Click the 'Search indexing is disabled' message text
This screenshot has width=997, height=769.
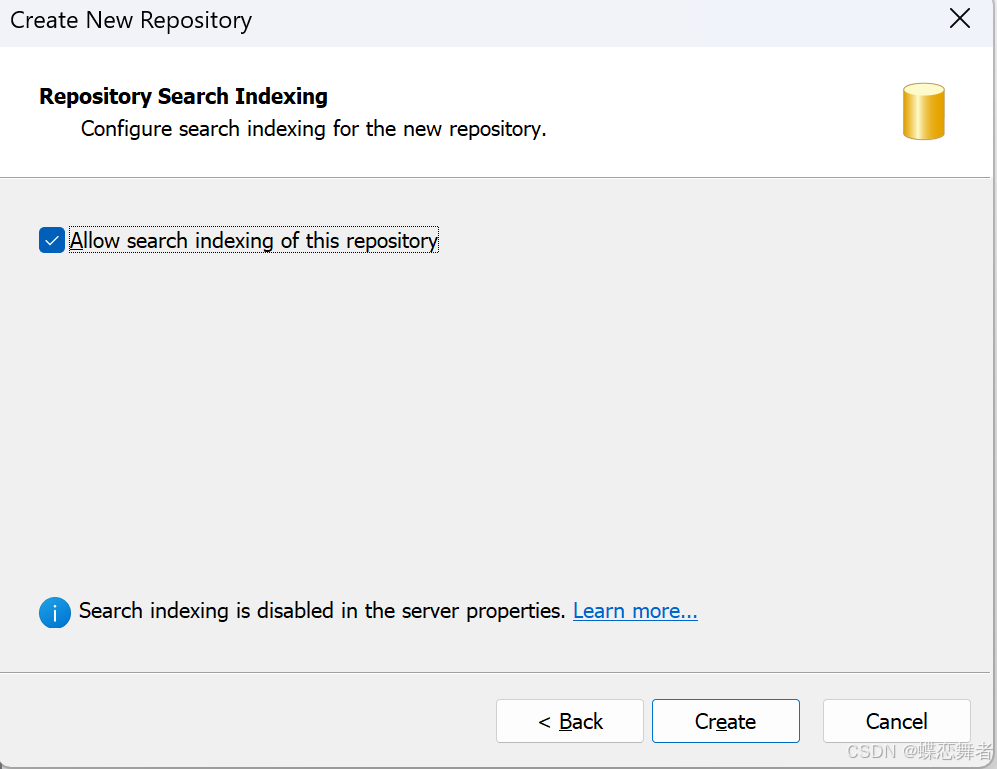tap(322, 611)
